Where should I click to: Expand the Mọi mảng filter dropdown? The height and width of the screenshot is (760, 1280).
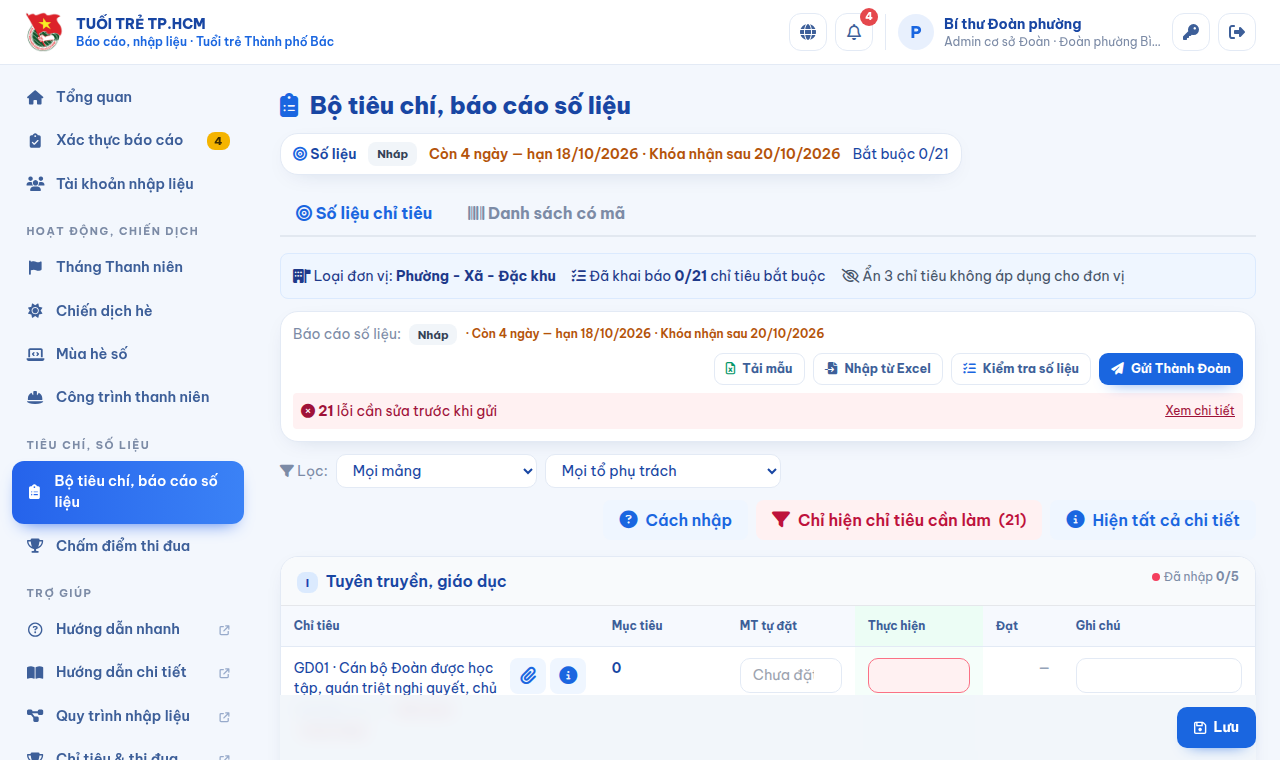pyautogui.click(x=437, y=471)
